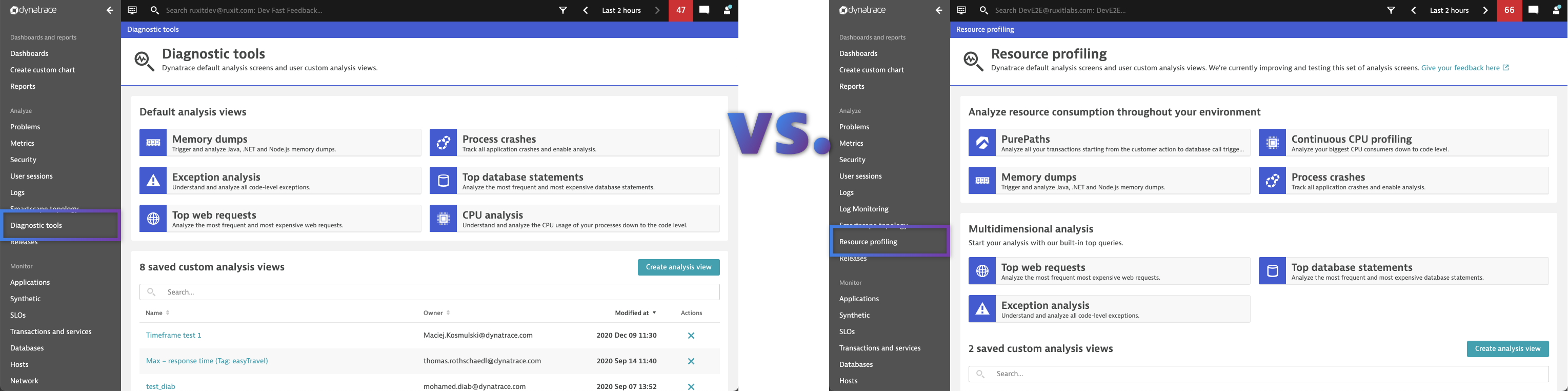Open Exception analysis tile in Diagnostic tools
Screen dimensions: 1568x391
pos(280,180)
